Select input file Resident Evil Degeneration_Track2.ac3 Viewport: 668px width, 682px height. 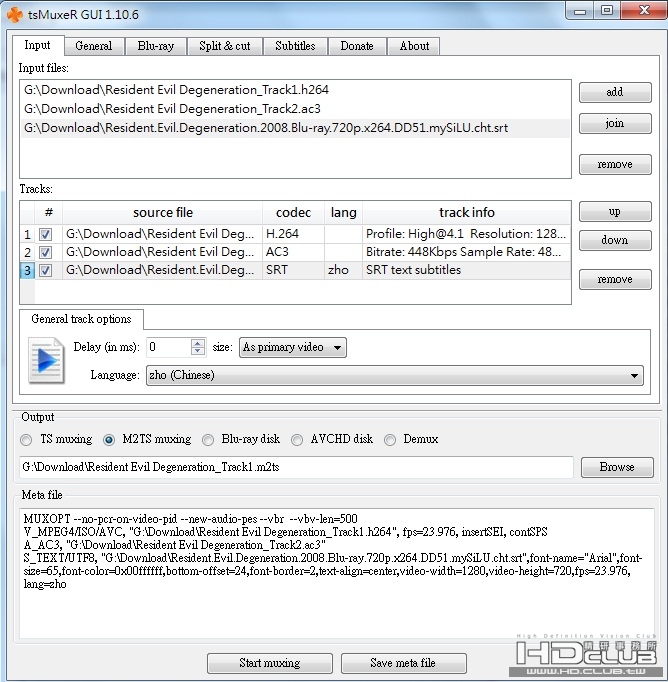coord(295,109)
